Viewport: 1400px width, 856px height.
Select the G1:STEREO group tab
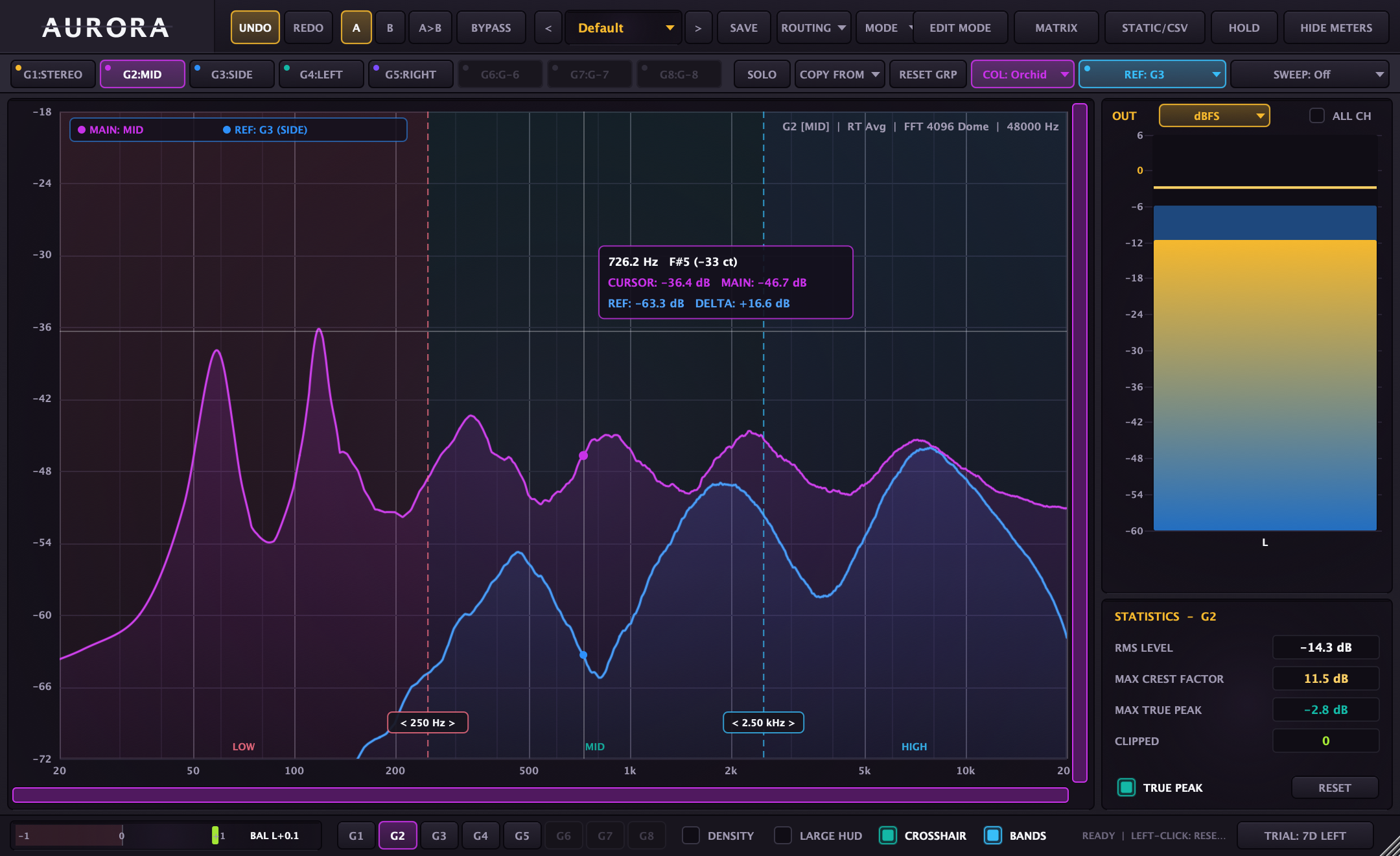pos(53,74)
